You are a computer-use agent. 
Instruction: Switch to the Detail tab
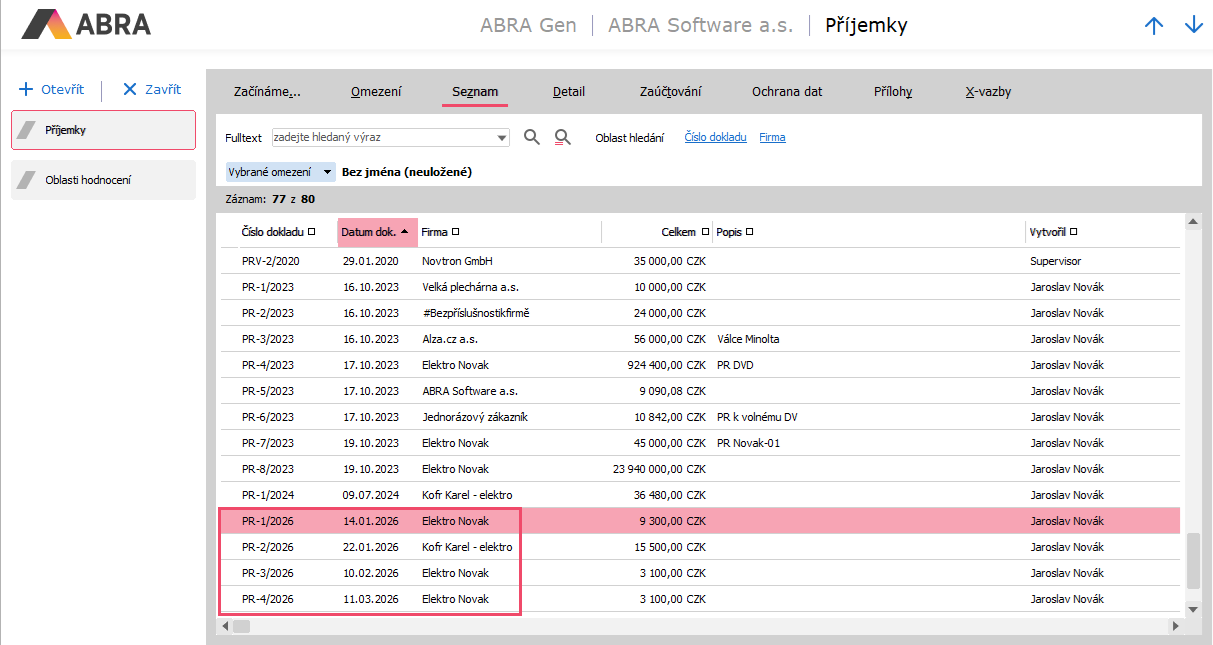coord(569,92)
